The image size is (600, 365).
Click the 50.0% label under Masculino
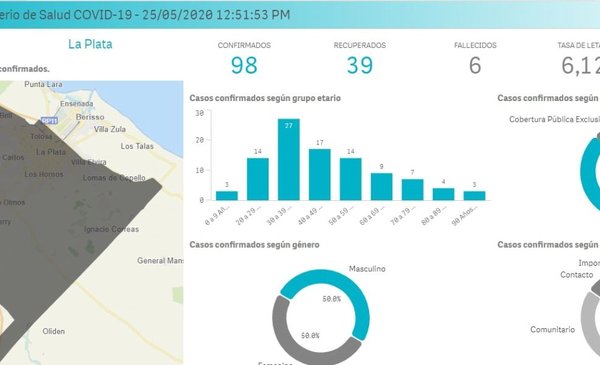331,299
